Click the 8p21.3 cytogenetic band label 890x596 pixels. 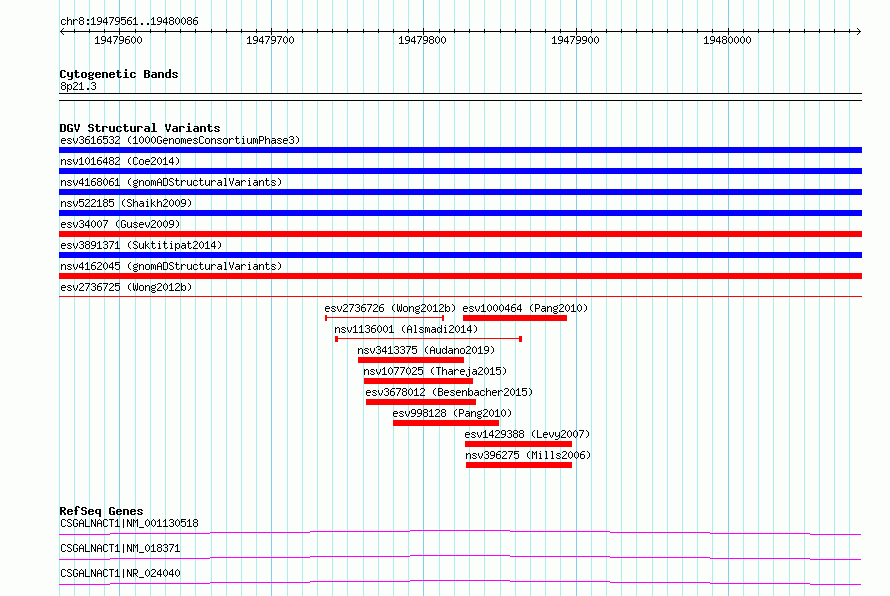[78, 86]
